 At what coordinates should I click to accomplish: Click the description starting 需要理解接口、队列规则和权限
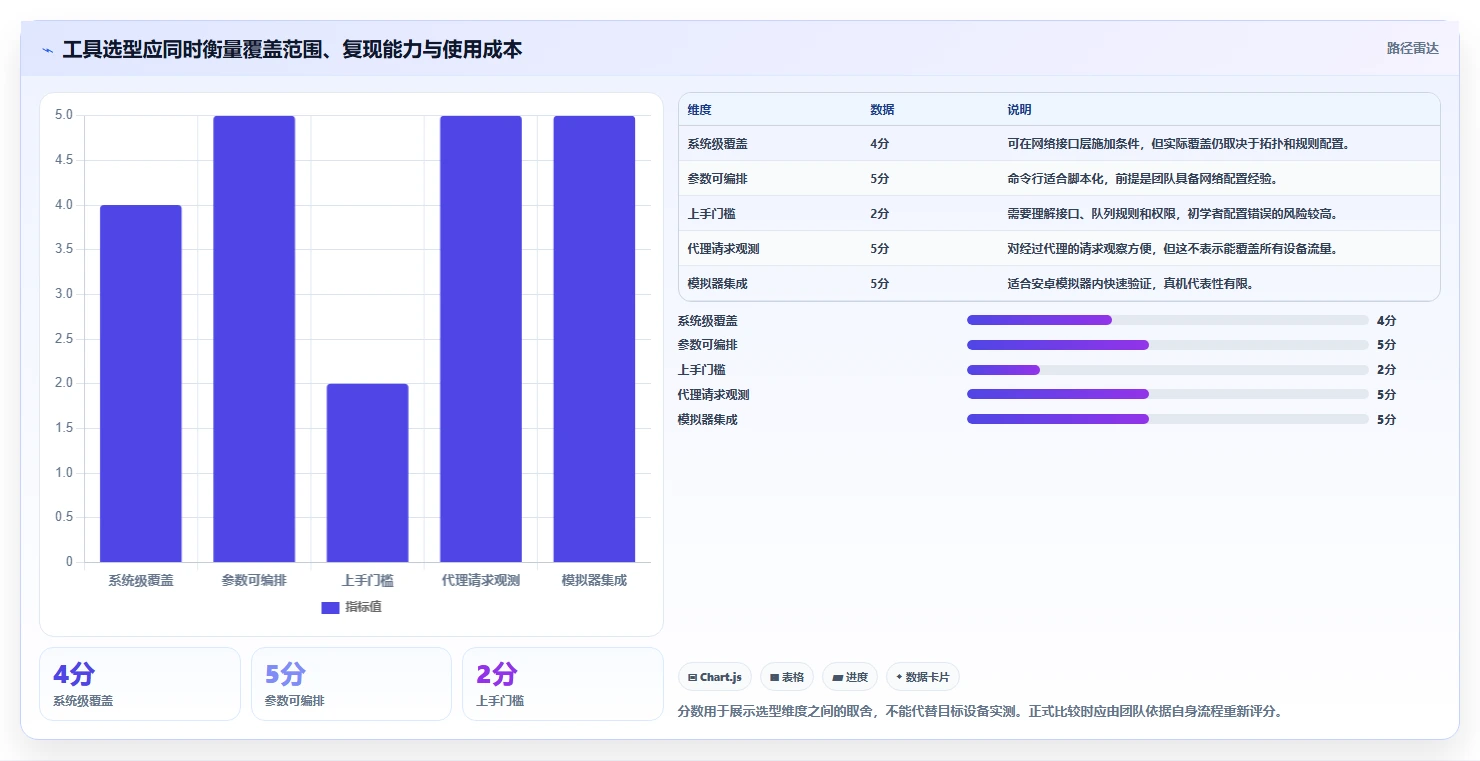[x=1173, y=214]
